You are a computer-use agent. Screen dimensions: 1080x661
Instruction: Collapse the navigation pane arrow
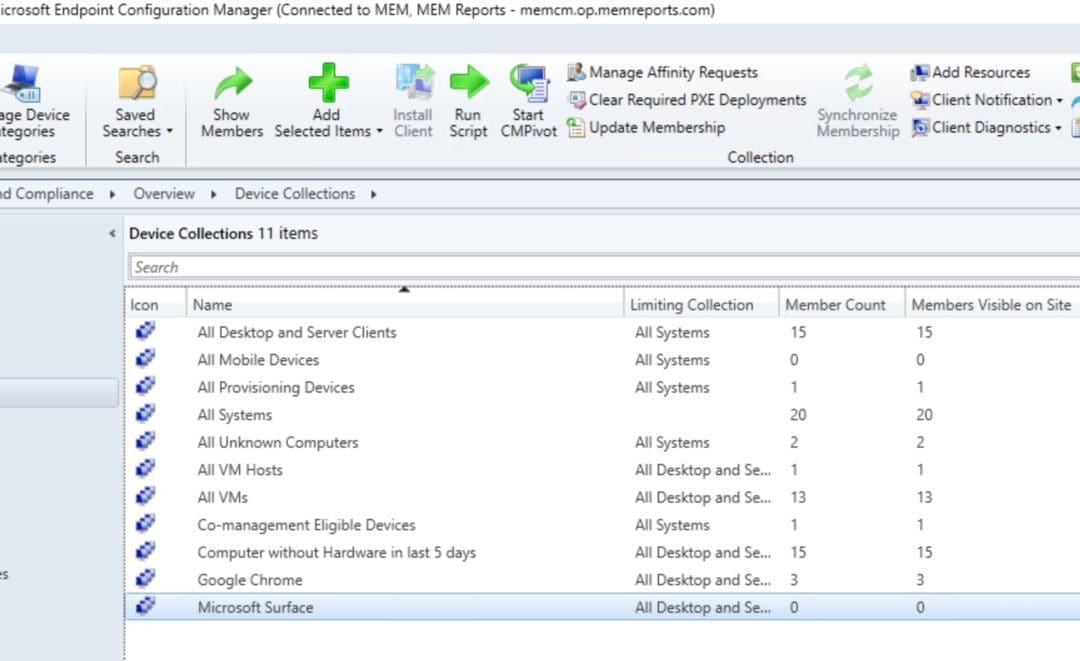tap(112, 233)
